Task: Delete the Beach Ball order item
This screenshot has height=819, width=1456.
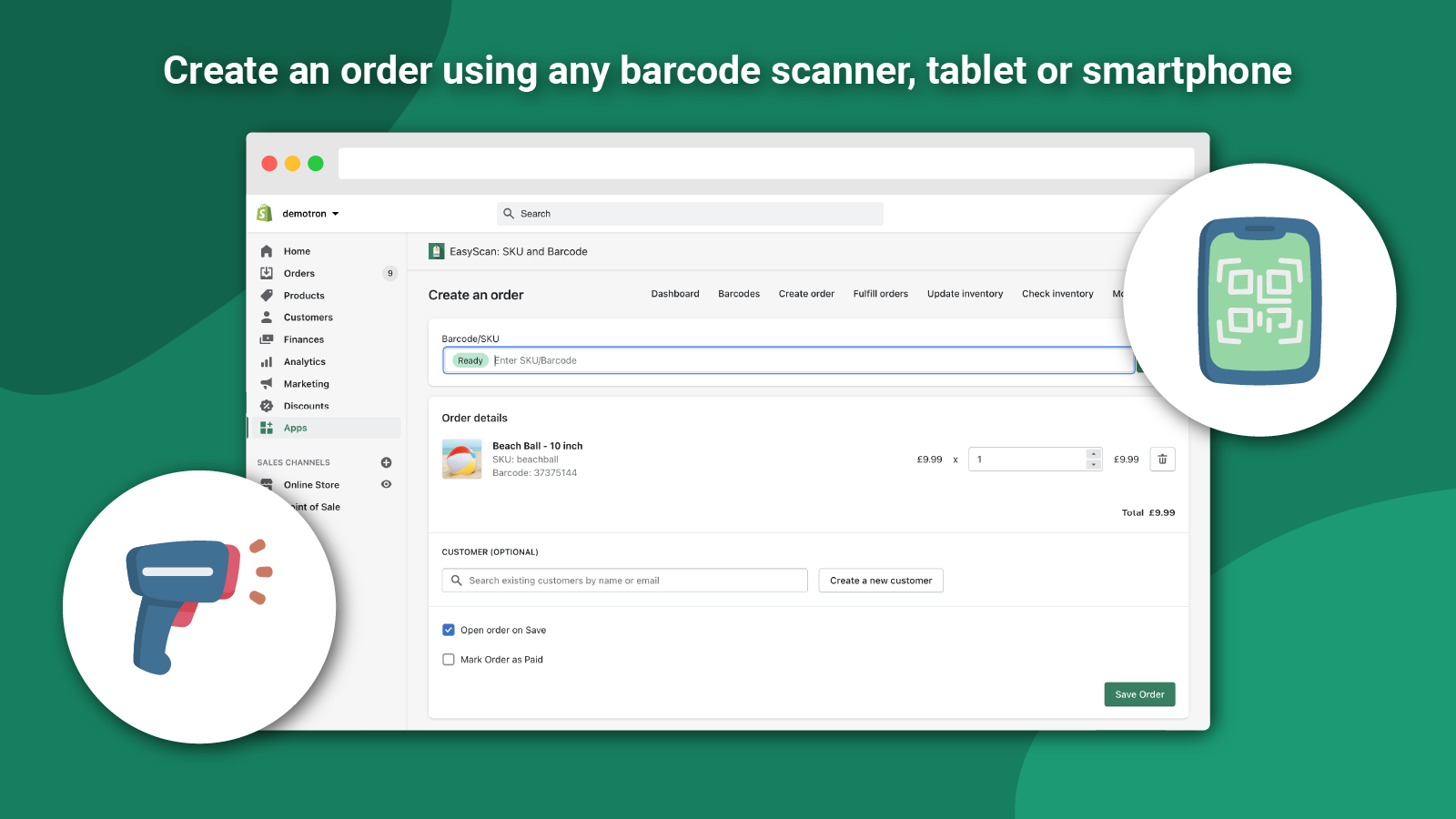Action: (1162, 459)
